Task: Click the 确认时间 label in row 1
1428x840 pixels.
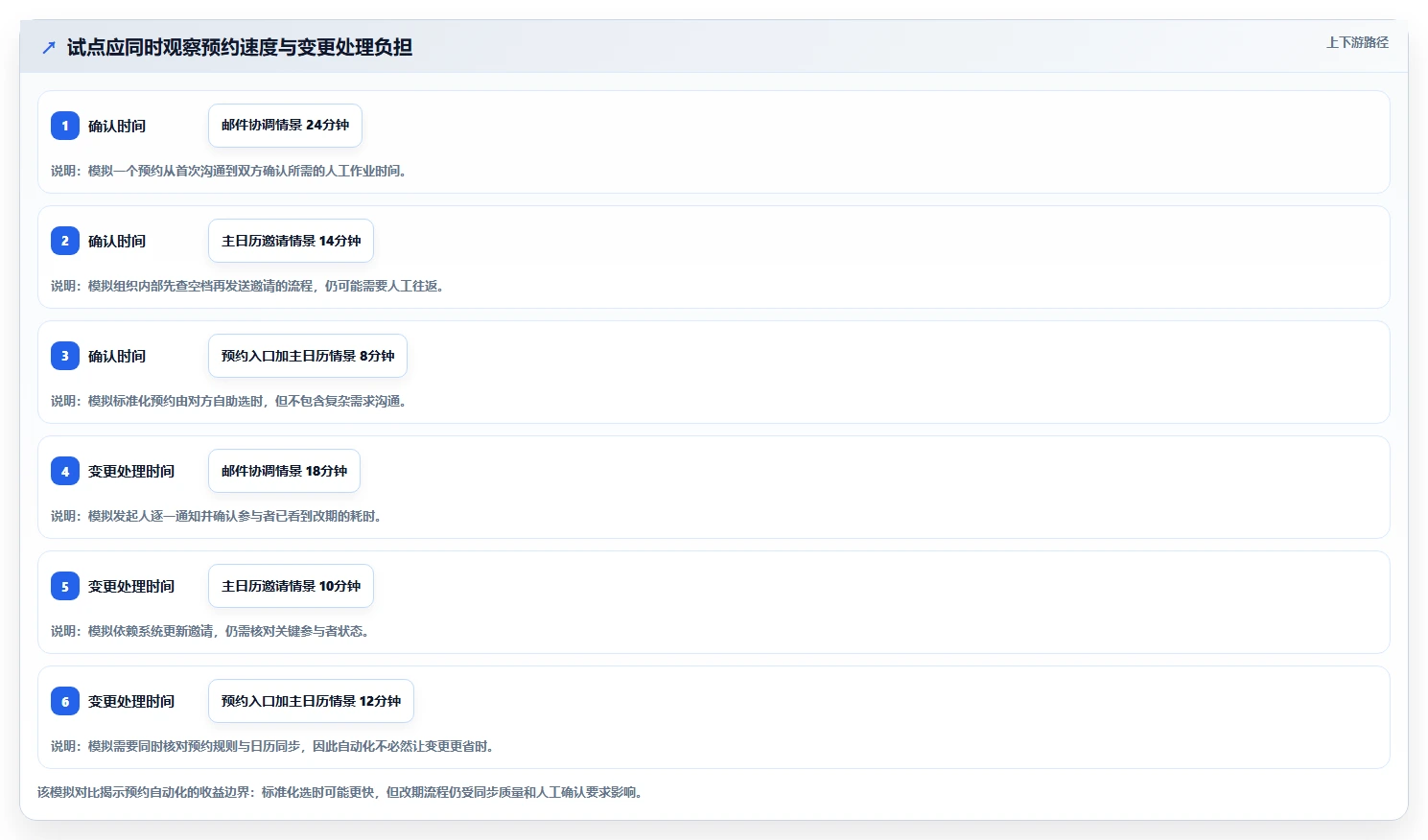Action: (117, 126)
